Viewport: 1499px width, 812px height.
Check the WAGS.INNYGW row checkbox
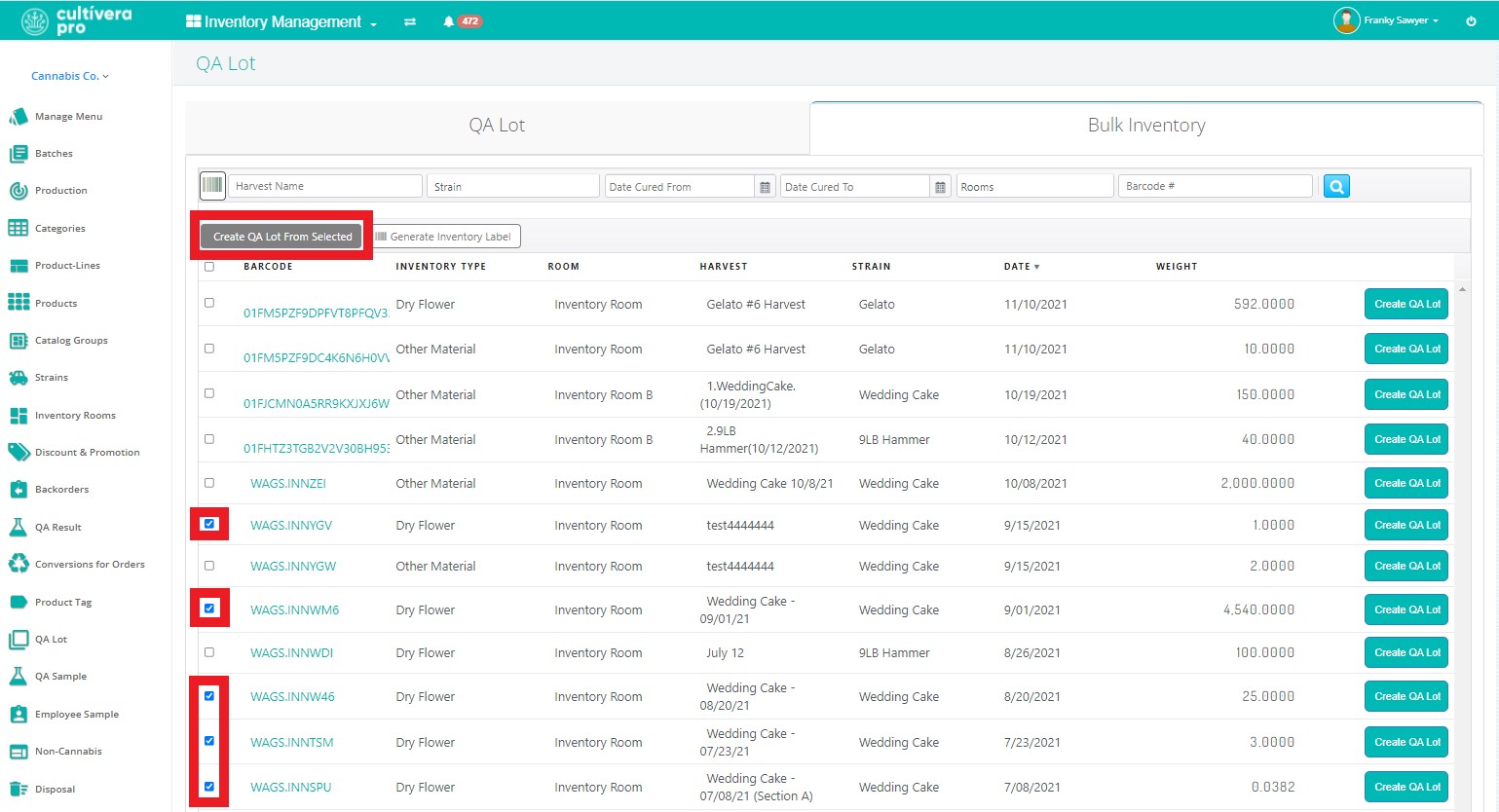pyautogui.click(x=209, y=565)
